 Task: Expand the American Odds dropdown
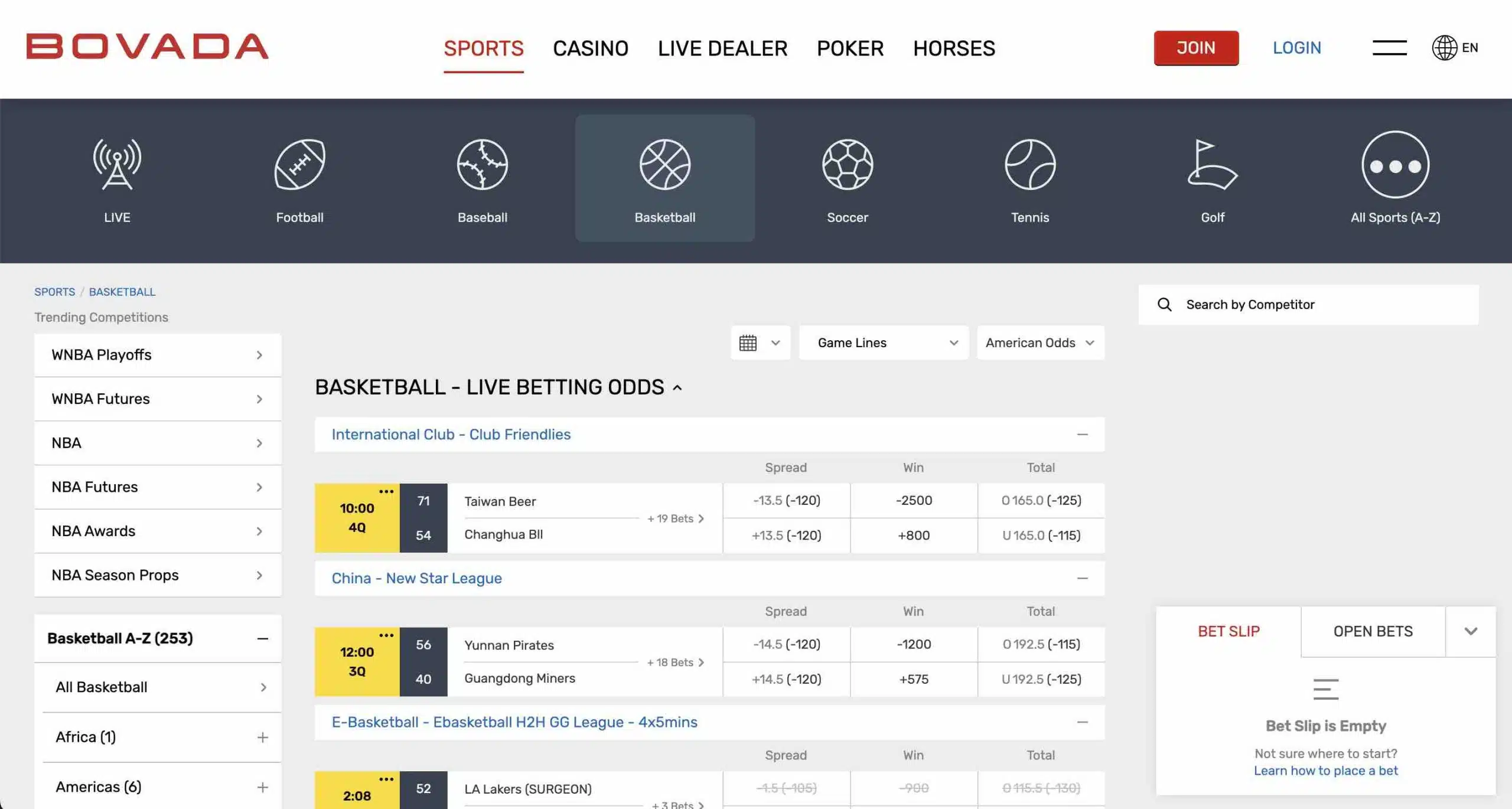pos(1040,342)
